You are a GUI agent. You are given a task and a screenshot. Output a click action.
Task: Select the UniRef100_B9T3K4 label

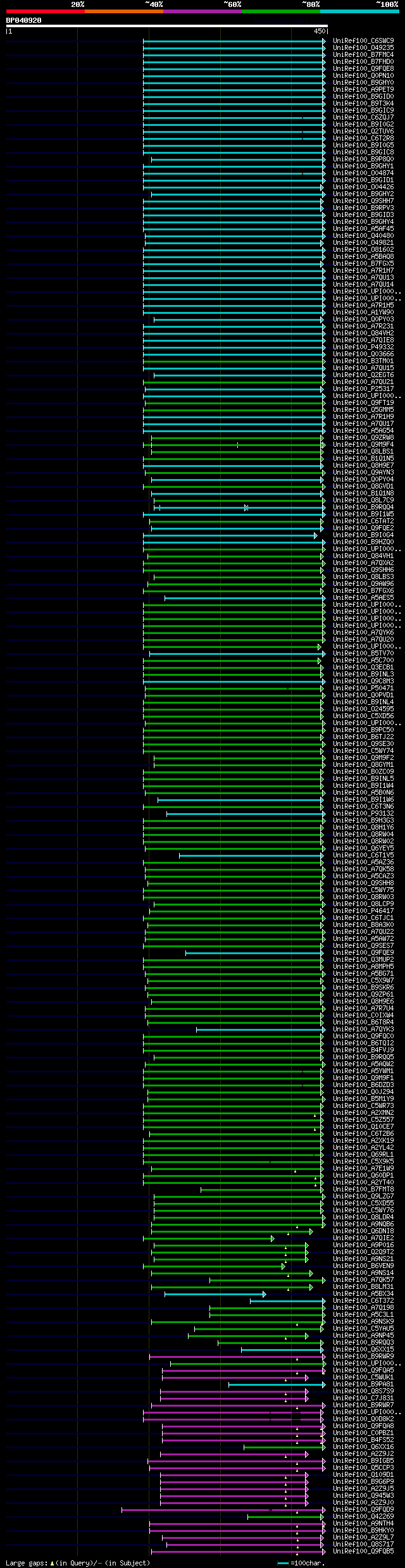tap(363, 103)
